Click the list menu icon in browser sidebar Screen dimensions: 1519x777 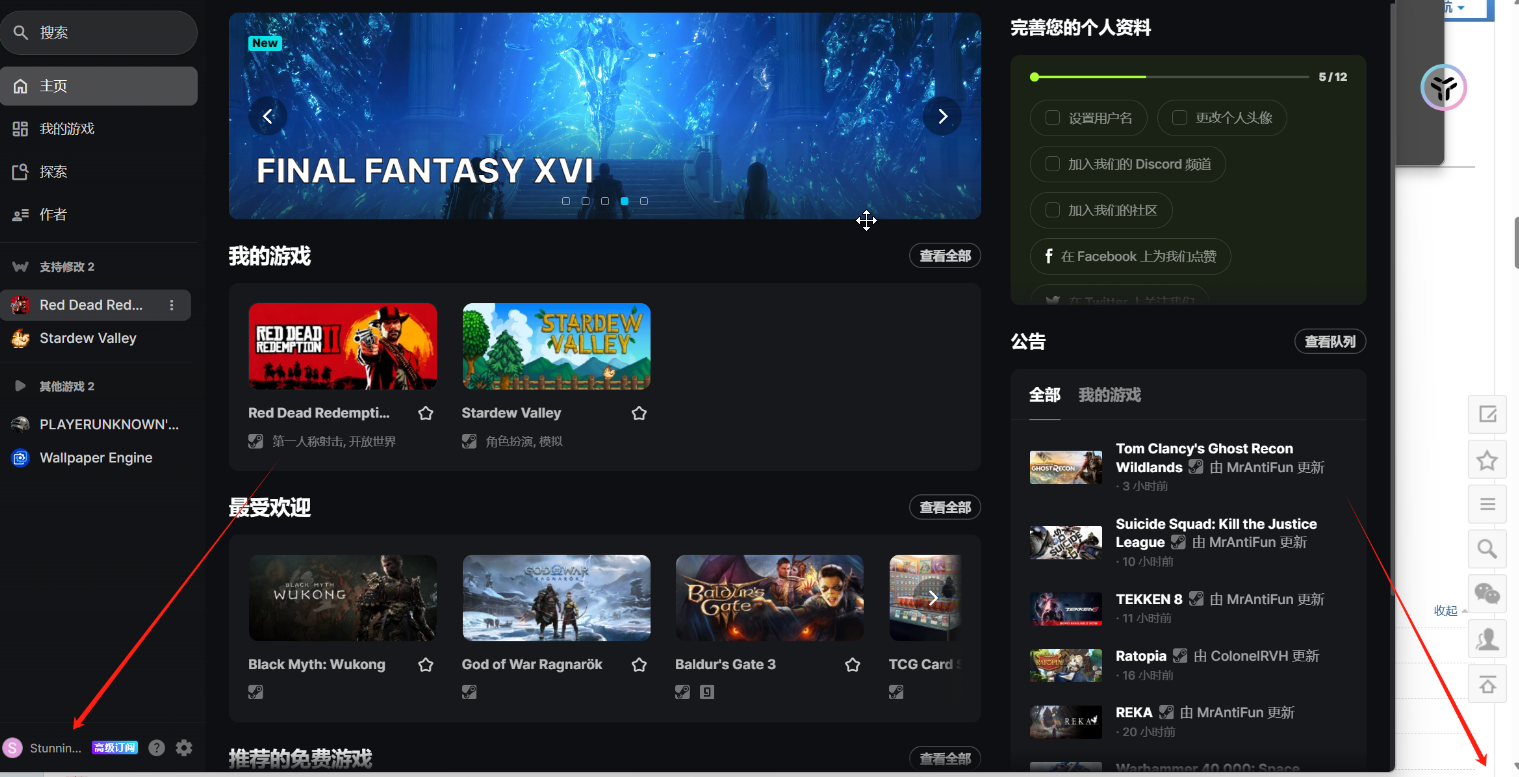1487,504
